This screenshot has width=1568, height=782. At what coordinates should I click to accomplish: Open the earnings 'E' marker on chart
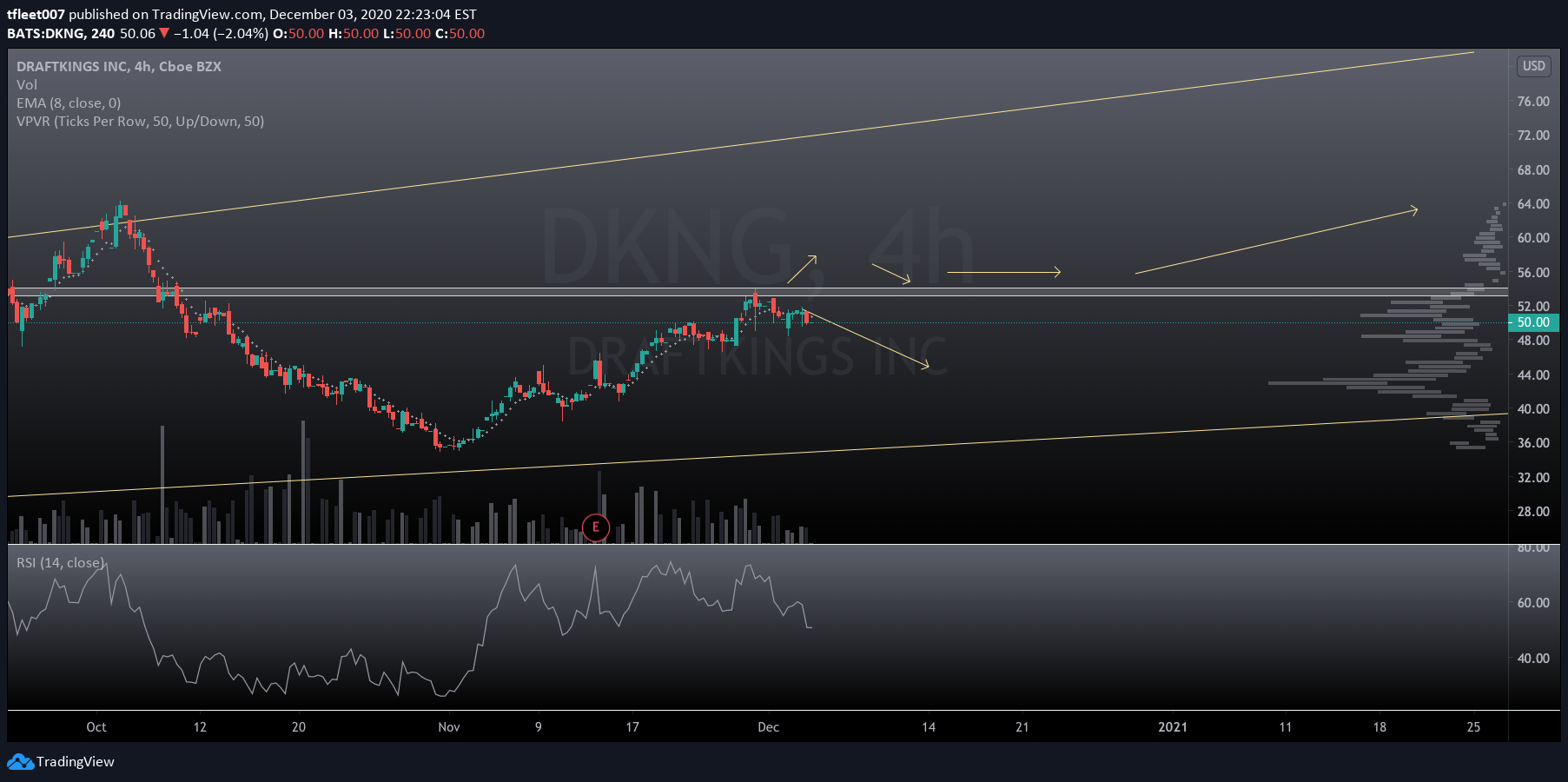click(596, 527)
